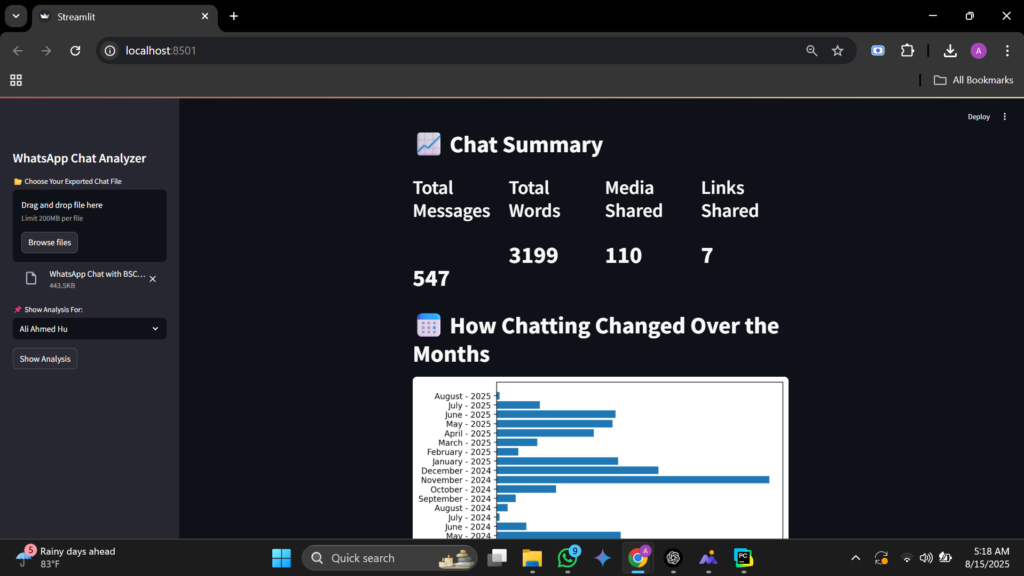The height and width of the screenshot is (576, 1024).
Task: Open ChatGPT app on taskbar
Action: 673,558
